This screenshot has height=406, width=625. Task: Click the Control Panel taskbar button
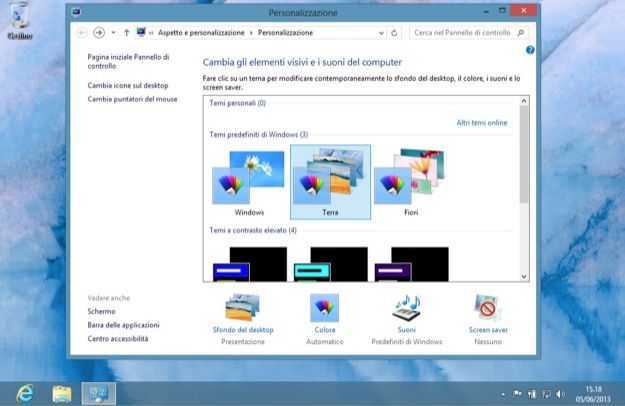tap(98, 394)
